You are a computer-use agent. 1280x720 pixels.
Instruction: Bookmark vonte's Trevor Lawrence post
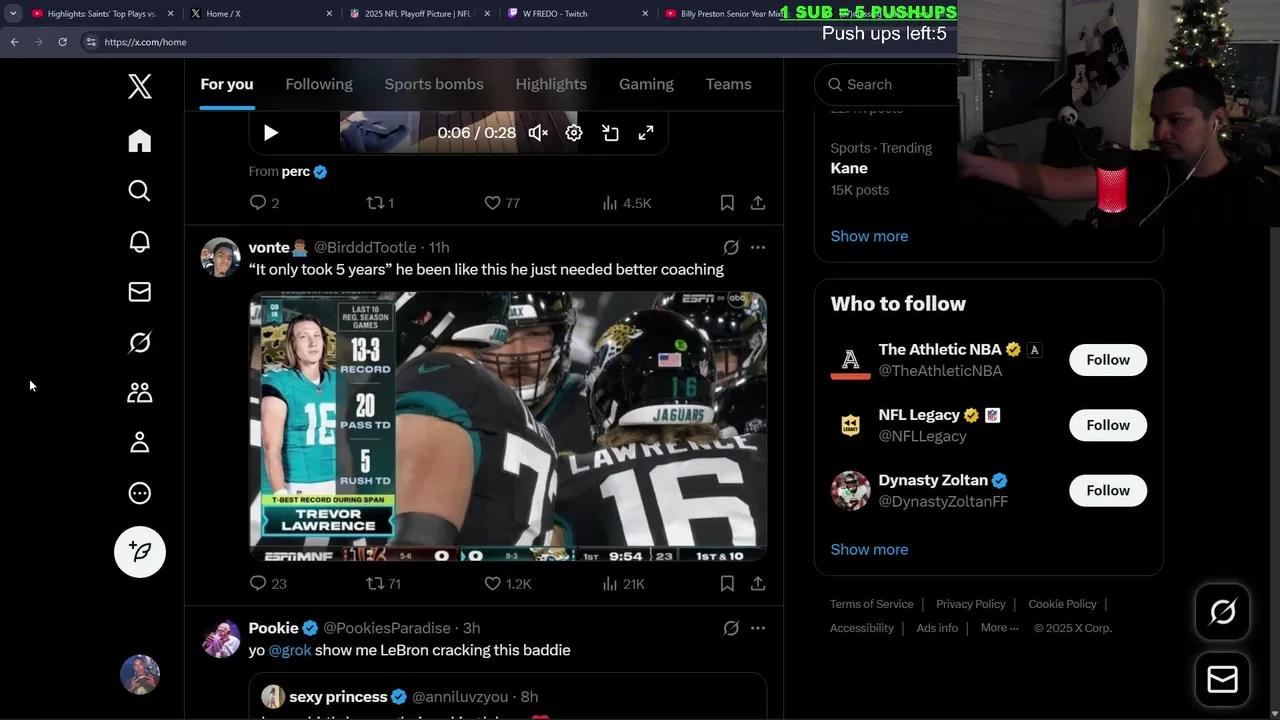727,584
